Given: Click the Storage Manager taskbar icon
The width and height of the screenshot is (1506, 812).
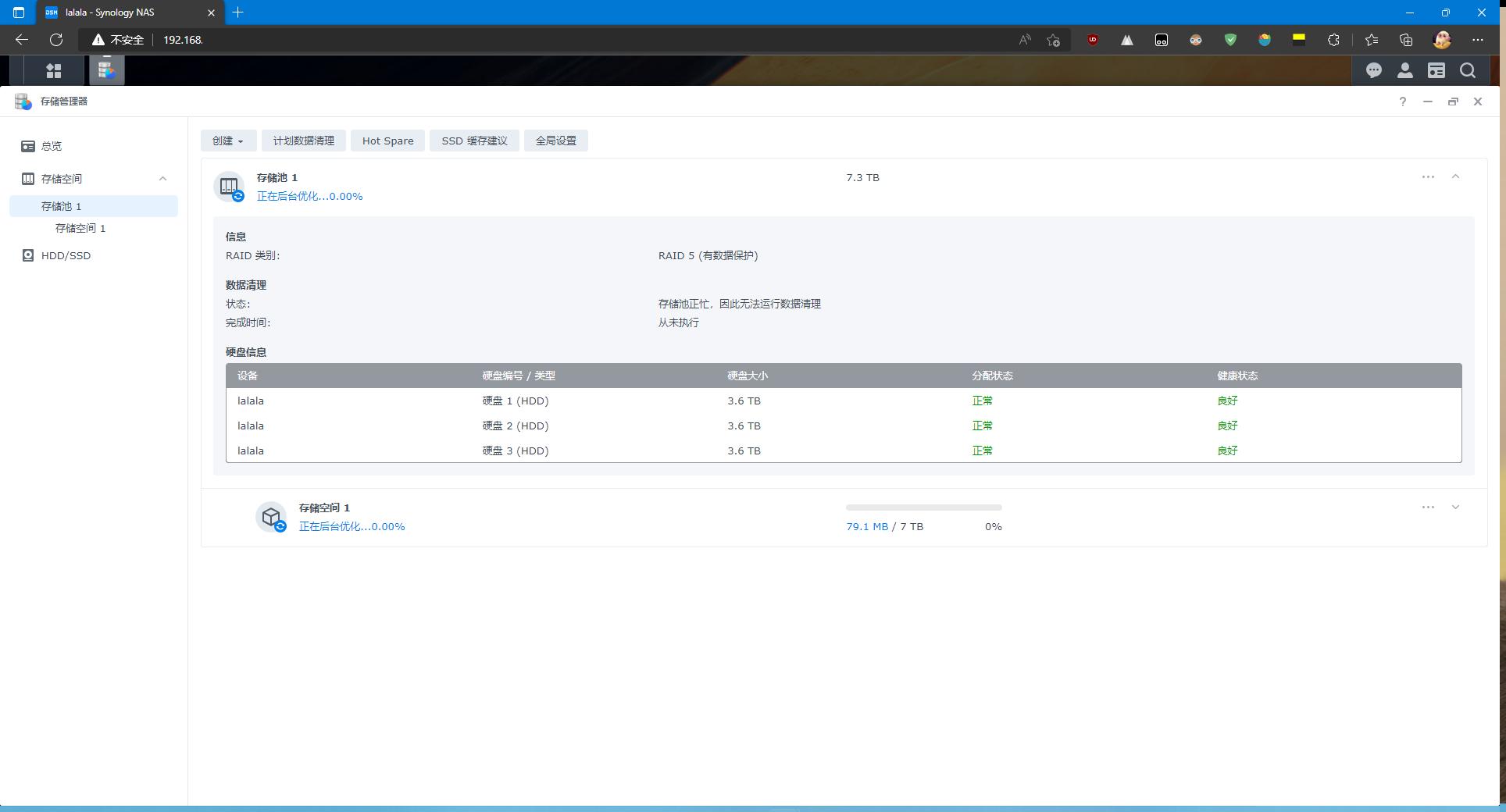Looking at the screenshot, I should click(x=106, y=71).
